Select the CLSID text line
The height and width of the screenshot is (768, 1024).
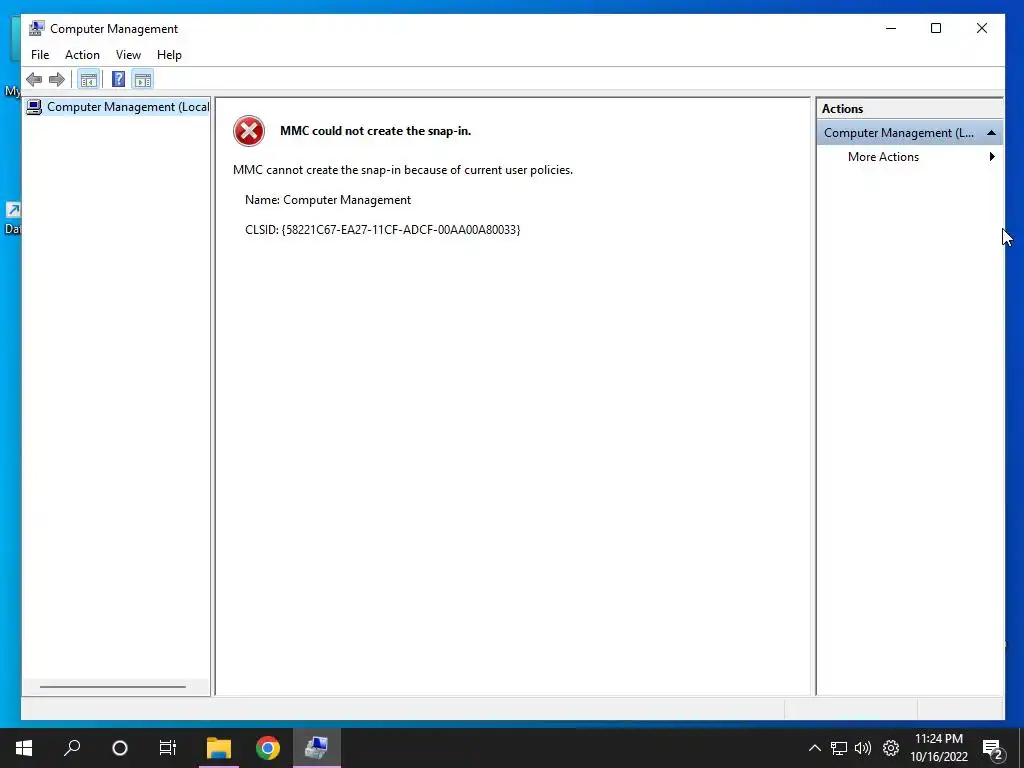383,230
